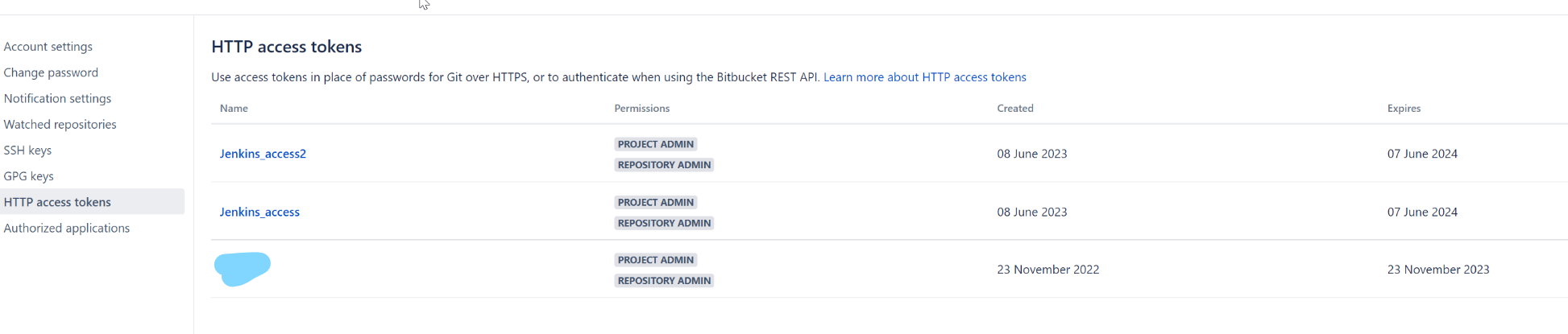Click the HTTP access tokens page heading
The height and width of the screenshot is (334, 1568).
(x=286, y=47)
